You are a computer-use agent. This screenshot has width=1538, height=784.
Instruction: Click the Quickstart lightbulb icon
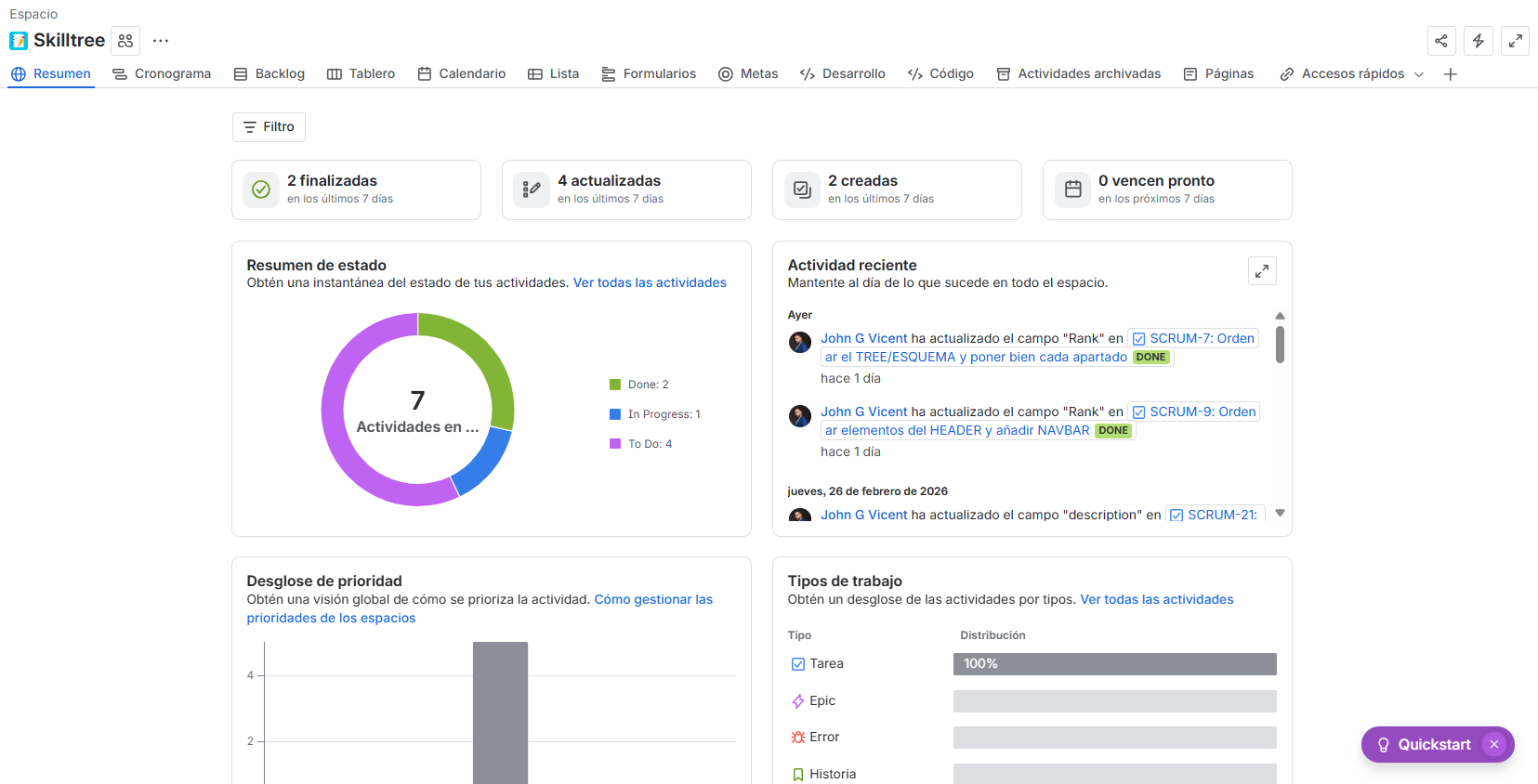tap(1383, 745)
